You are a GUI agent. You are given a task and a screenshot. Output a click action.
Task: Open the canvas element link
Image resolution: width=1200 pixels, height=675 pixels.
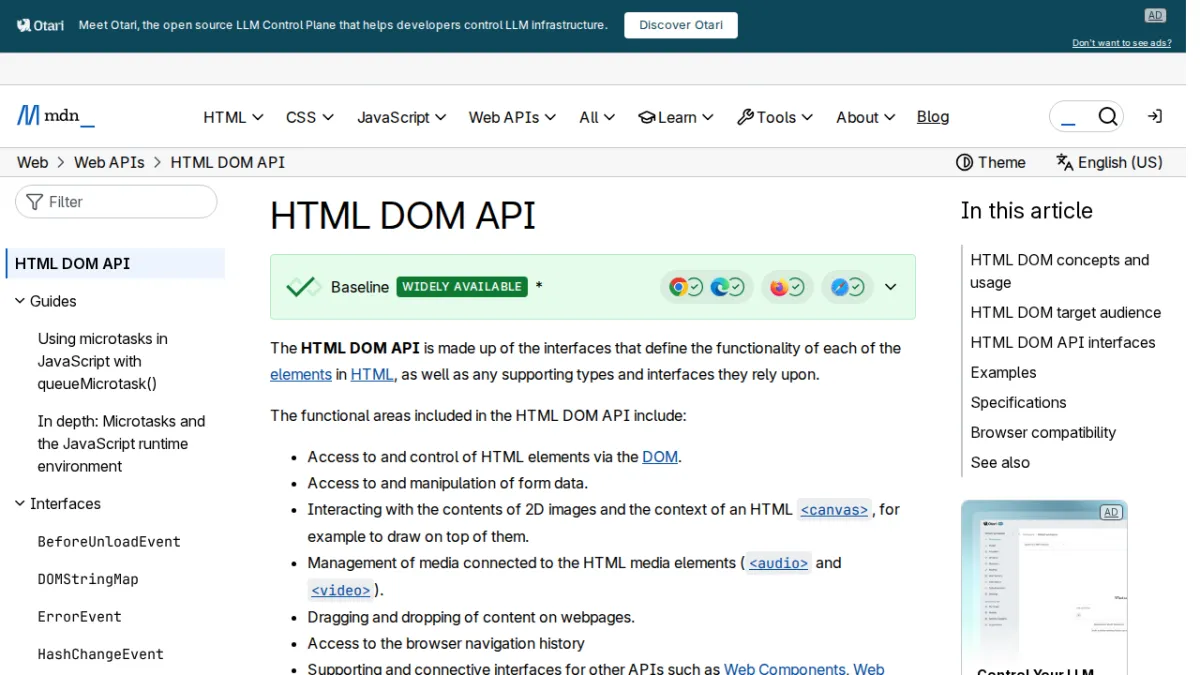(x=835, y=510)
